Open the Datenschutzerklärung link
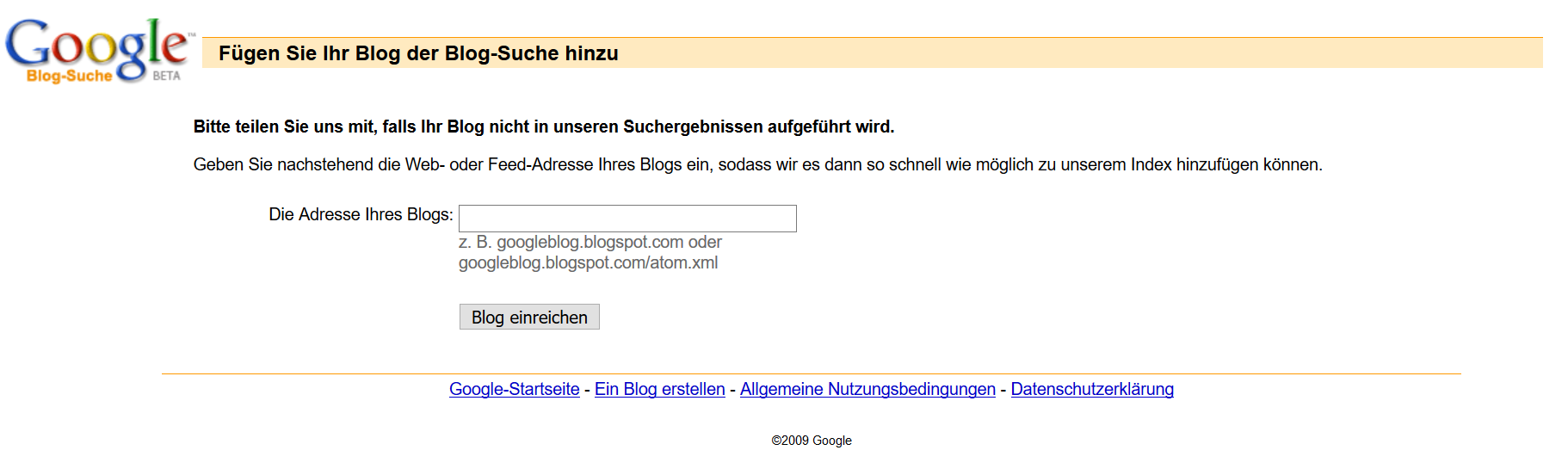Screen dimensions: 1568x475 click(x=1092, y=389)
